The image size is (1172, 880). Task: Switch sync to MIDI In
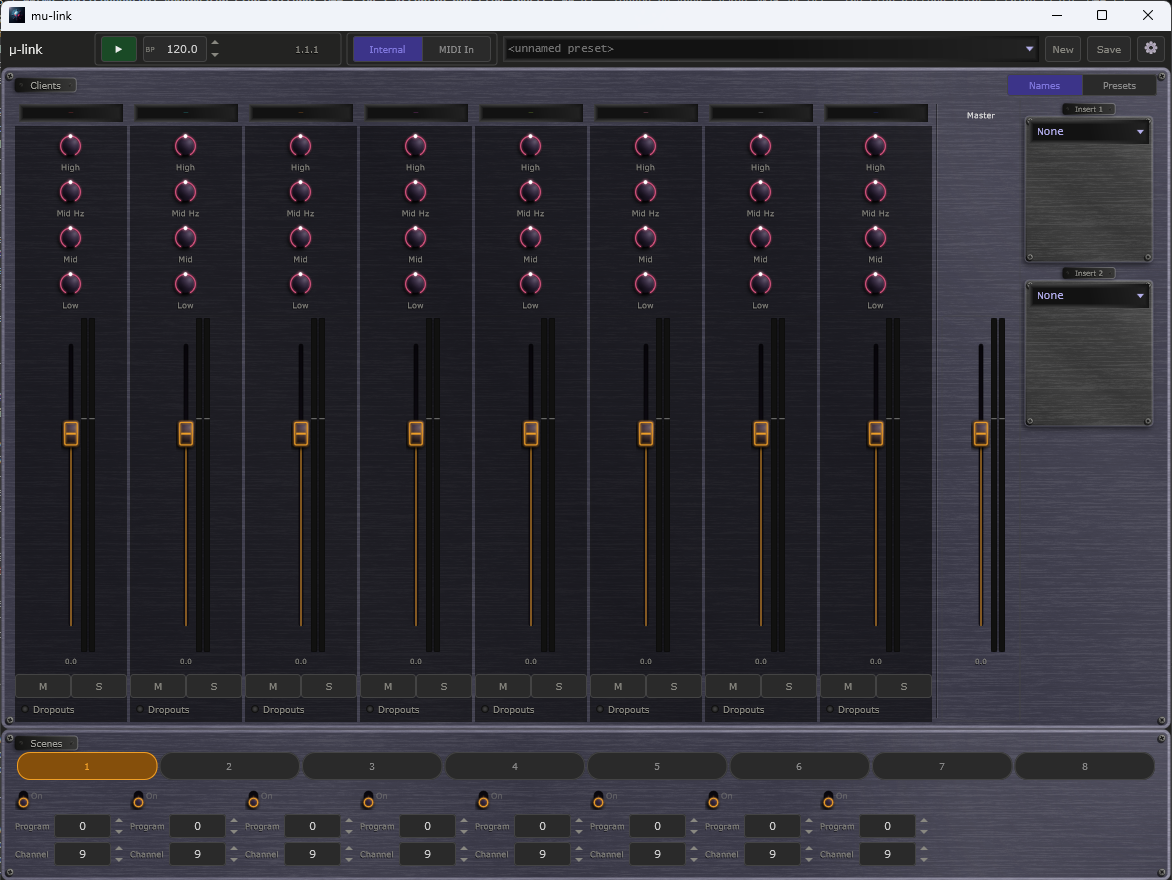[456, 49]
